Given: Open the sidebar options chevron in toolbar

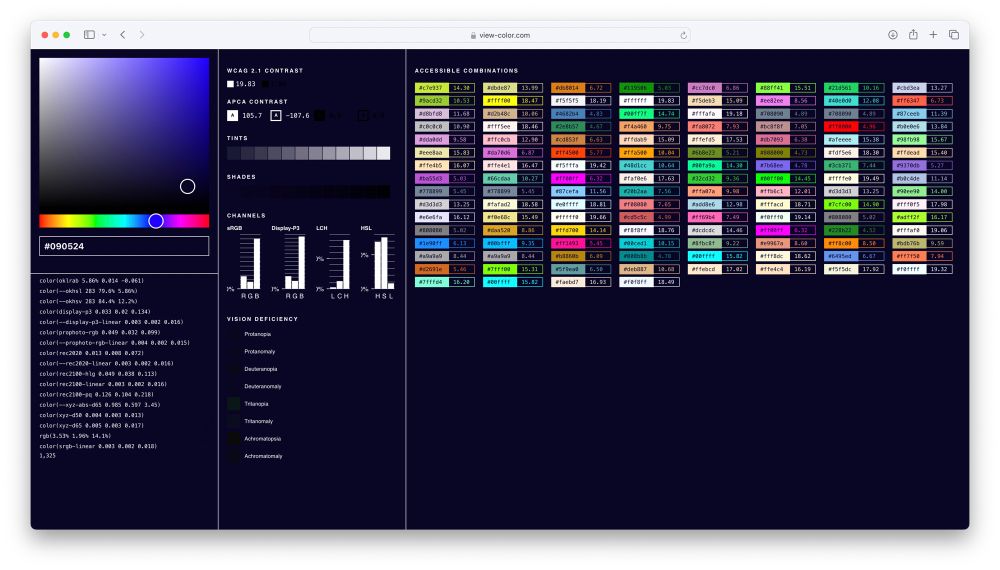Looking at the screenshot, I should click(x=104, y=35).
